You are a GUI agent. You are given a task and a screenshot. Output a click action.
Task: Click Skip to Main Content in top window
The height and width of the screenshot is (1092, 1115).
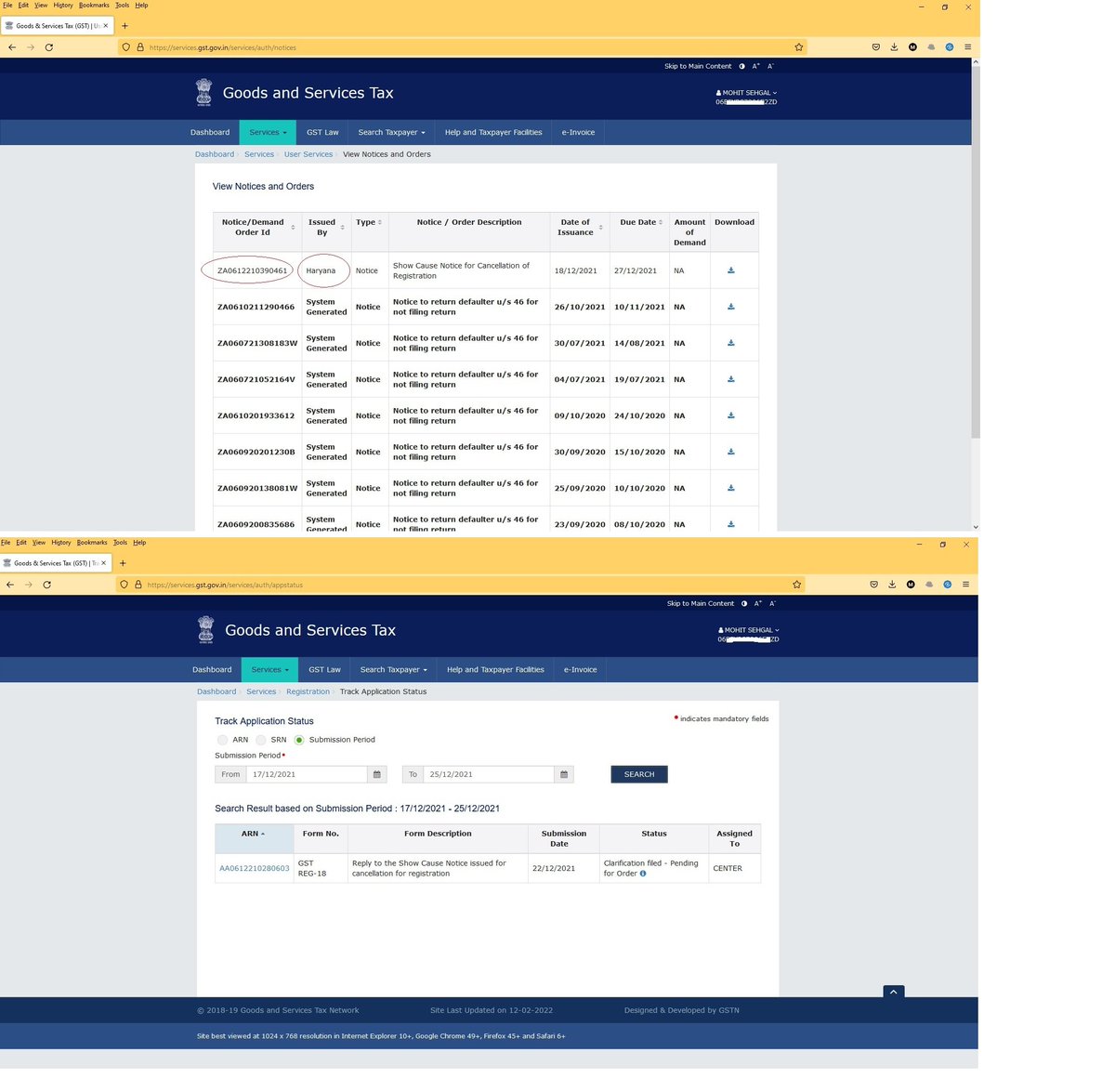point(698,67)
